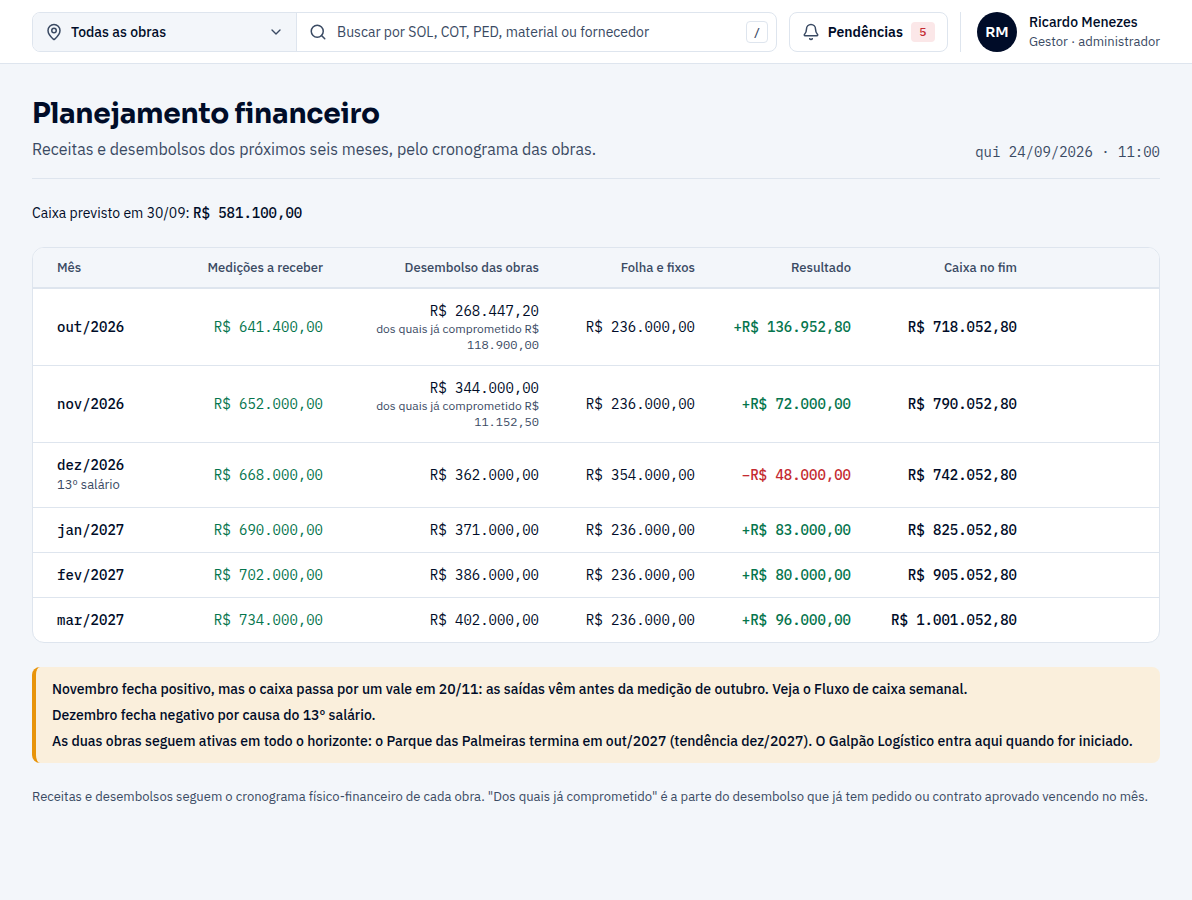This screenshot has width=1192, height=900.
Task: Click the +R$ 136.952,80 resultado value
Action: (x=792, y=327)
